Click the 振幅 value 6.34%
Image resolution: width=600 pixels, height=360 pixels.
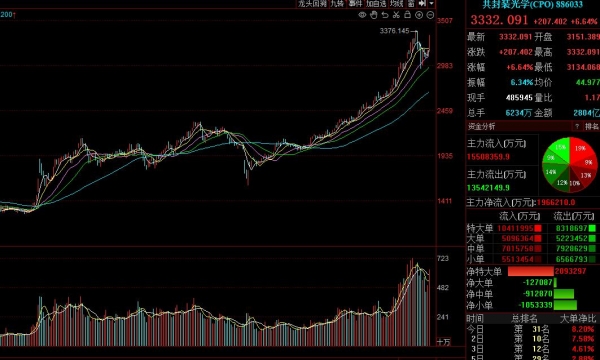[522, 82]
